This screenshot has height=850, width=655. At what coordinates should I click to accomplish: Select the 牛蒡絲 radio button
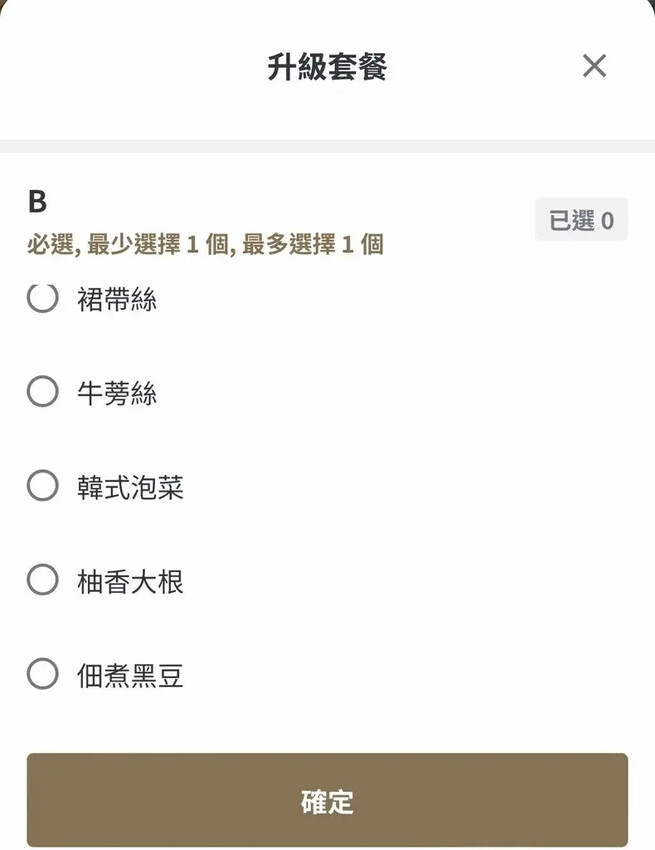[42, 392]
